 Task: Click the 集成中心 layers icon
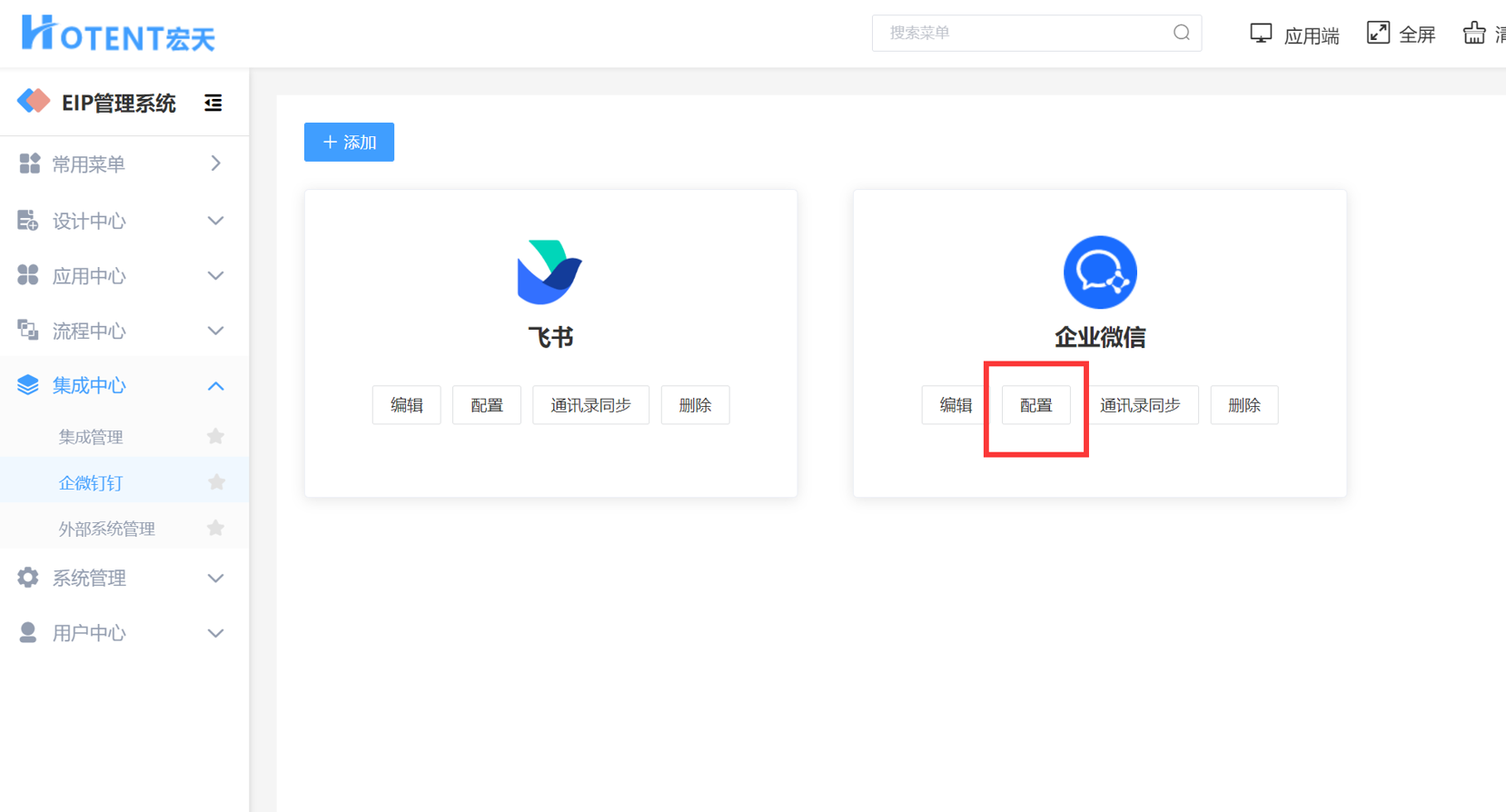click(28, 385)
